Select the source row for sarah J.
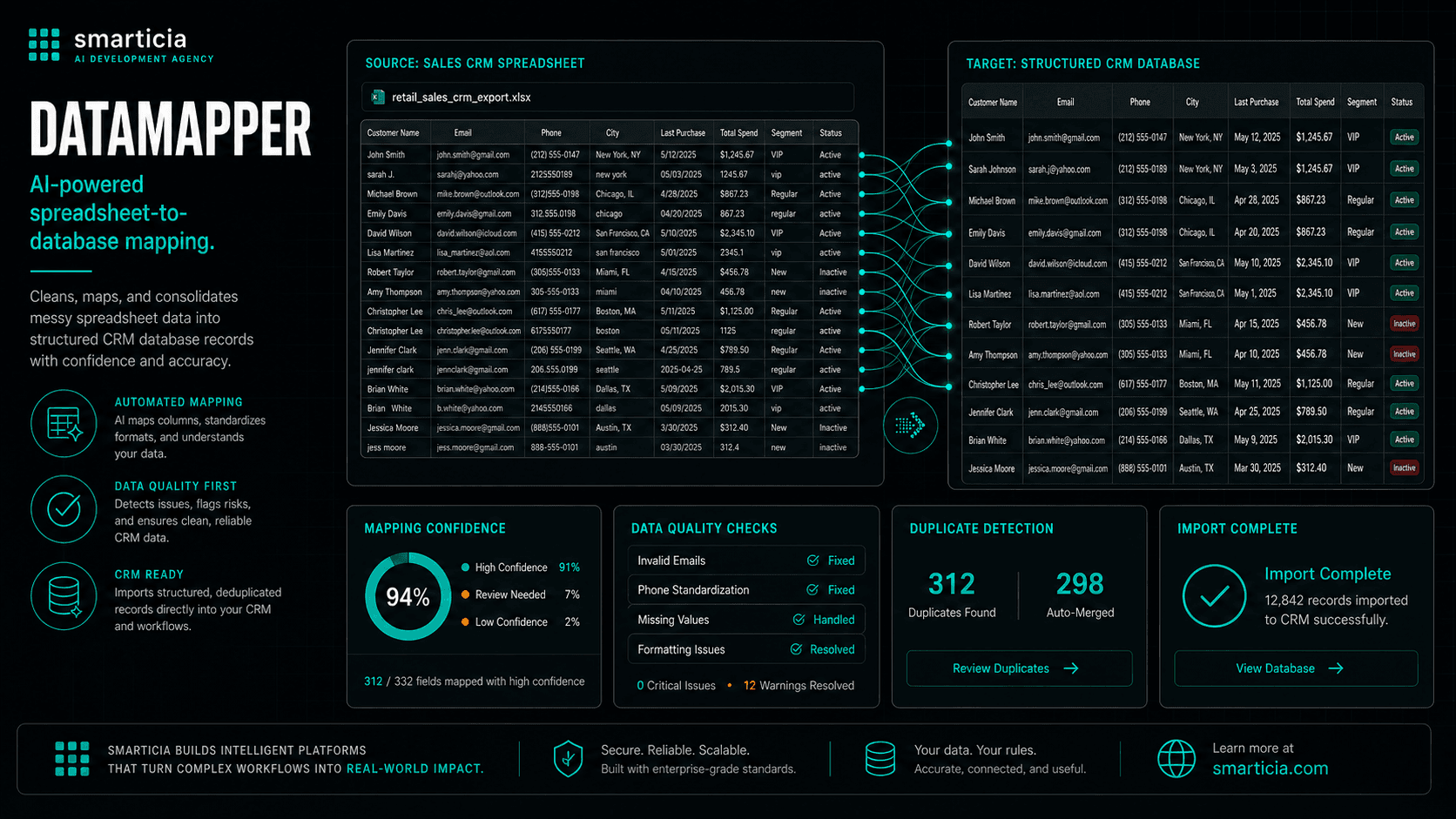This screenshot has height=819, width=1456. pos(610,174)
